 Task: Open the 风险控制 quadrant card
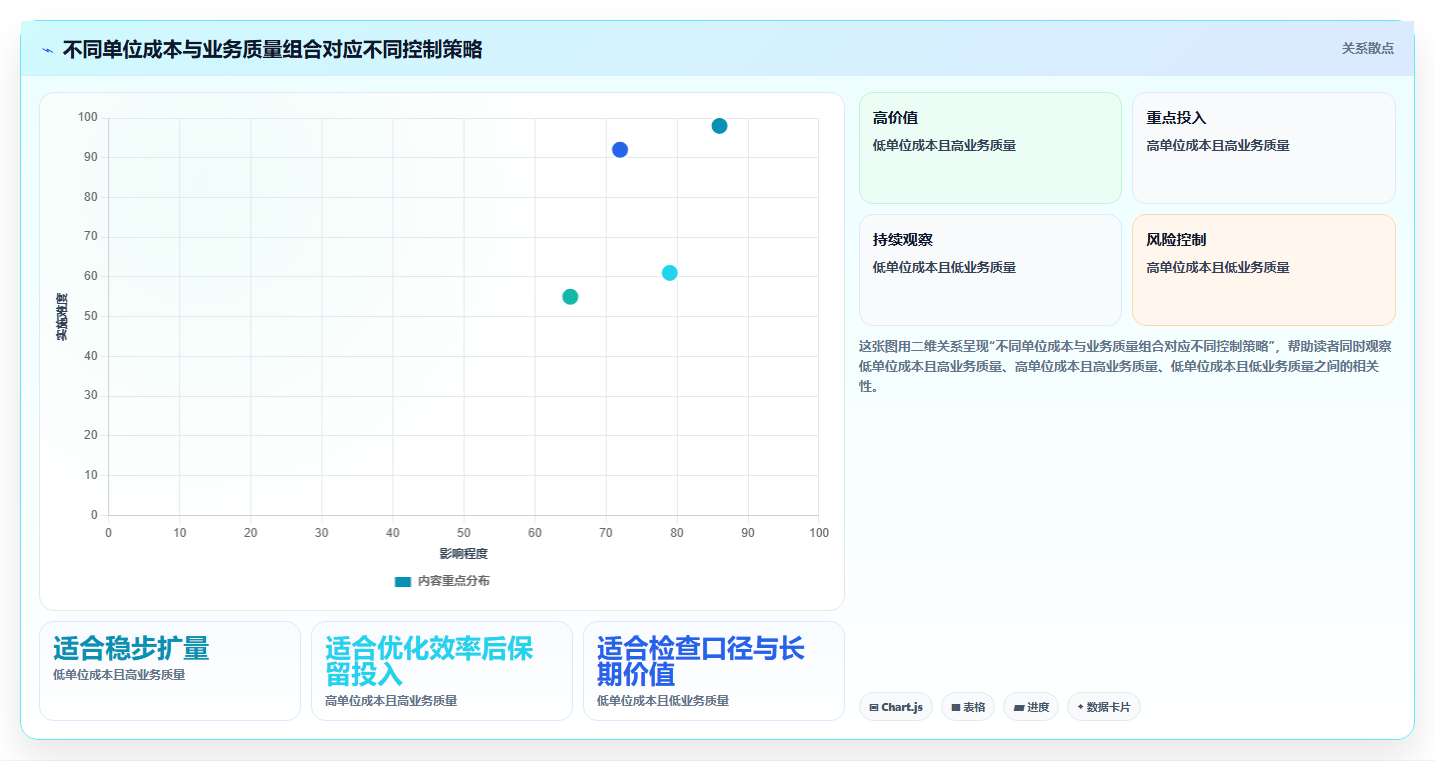(1264, 270)
